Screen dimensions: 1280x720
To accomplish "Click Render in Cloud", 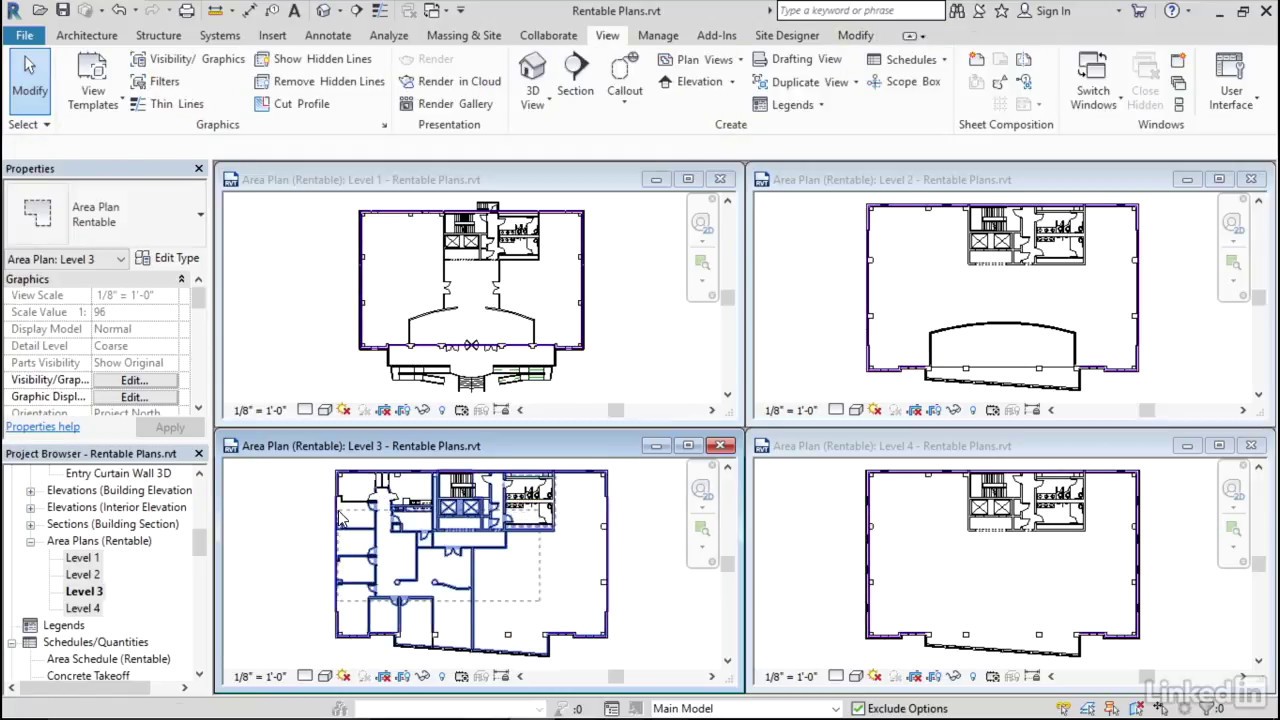I will tap(450, 82).
